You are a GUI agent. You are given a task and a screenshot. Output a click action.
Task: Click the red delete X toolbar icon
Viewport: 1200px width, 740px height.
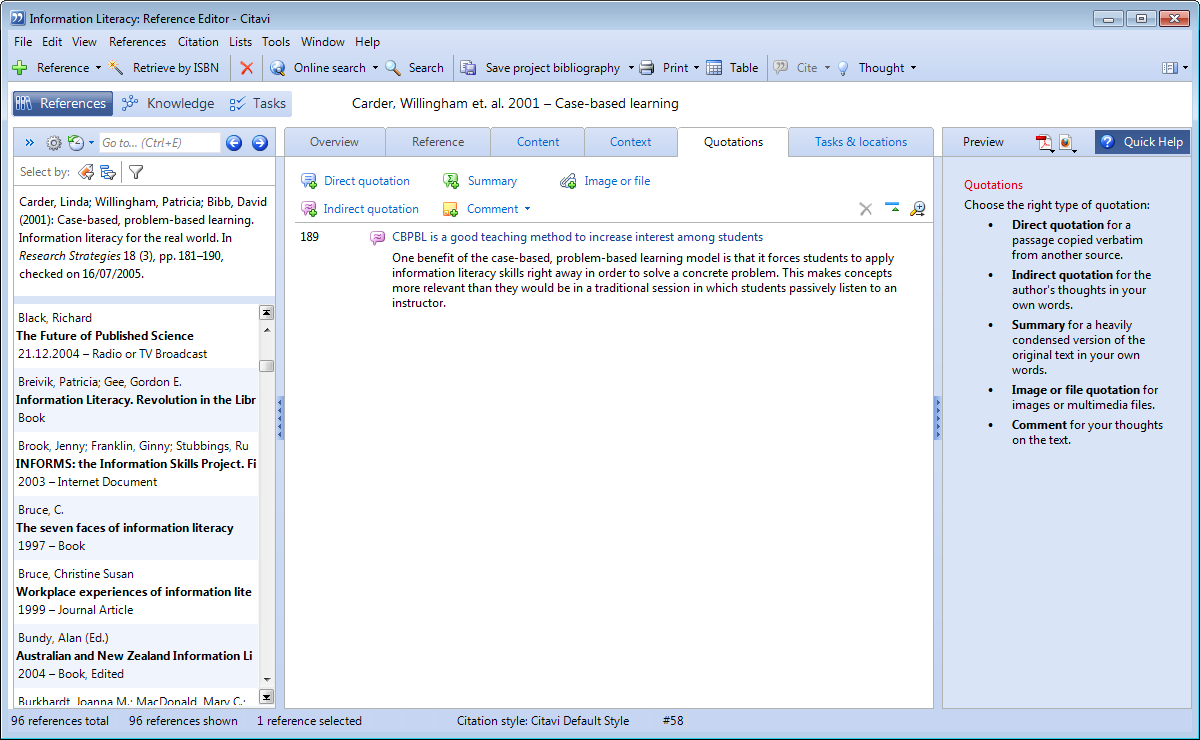[246, 68]
